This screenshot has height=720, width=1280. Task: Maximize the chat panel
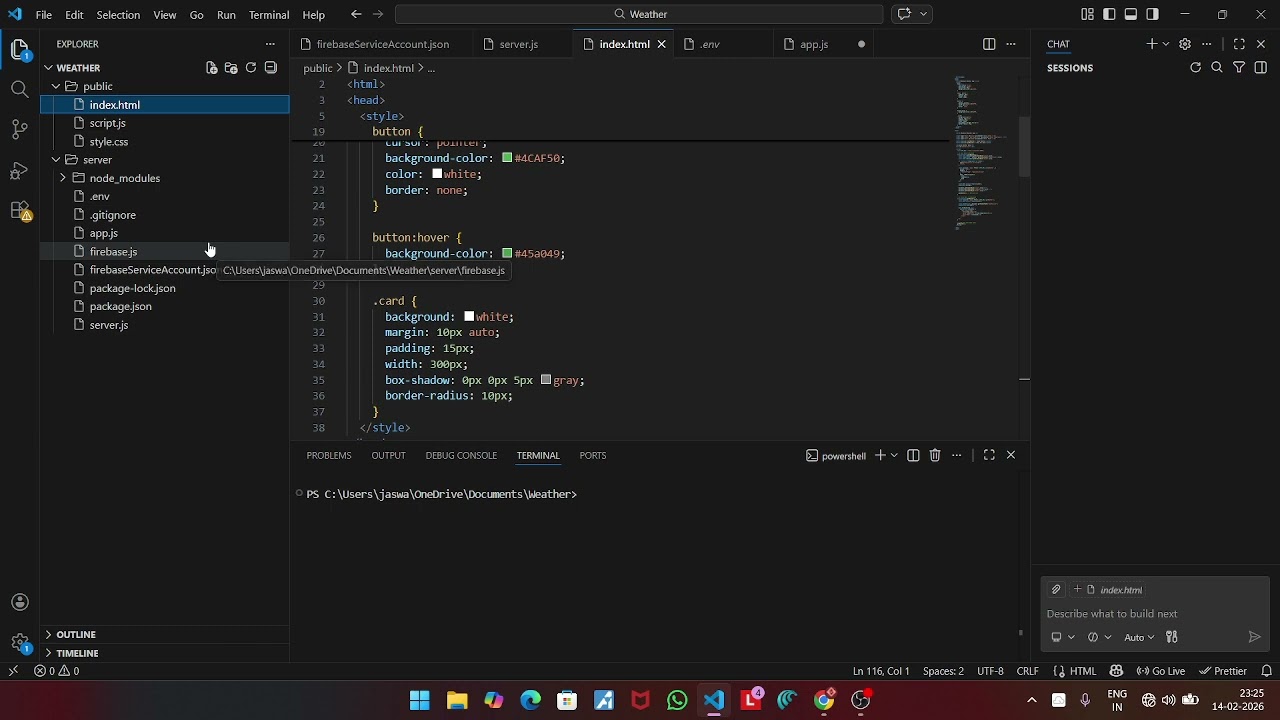point(1239,44)
